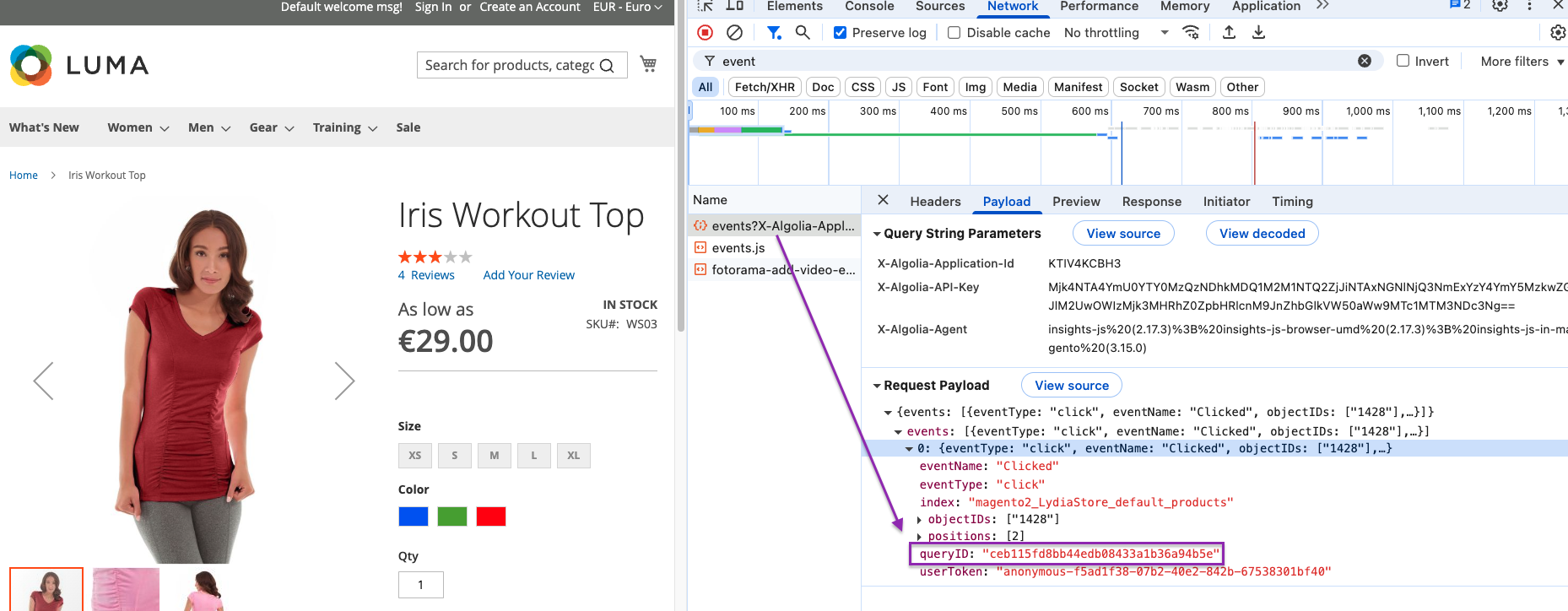This screenshot has width=1568, height=611.
Task: Open DevTools three-dot customize menu
Action: coord(1529,6)
